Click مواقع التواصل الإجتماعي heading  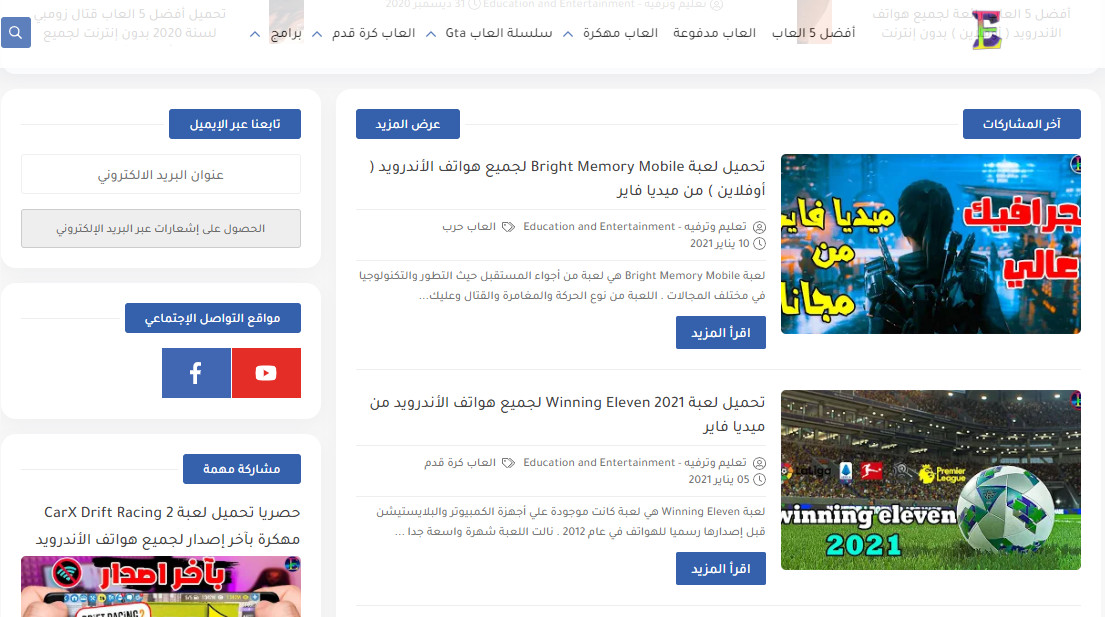coord(213,318)
